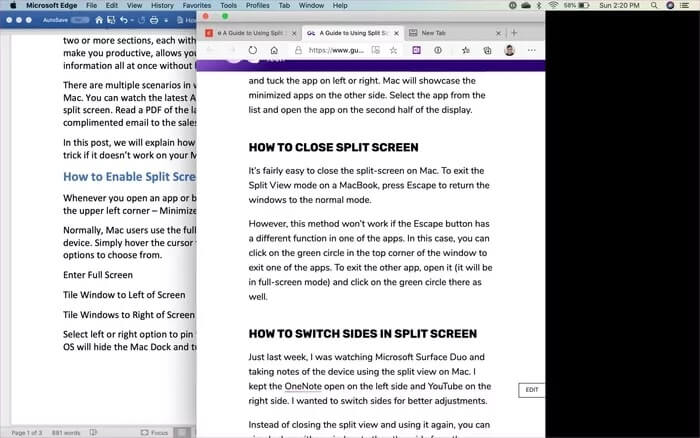Screen dimensions: 700x438
Task: Click 'Tile Windows to Right of Screen' in Word
Action: coord(129,315)
